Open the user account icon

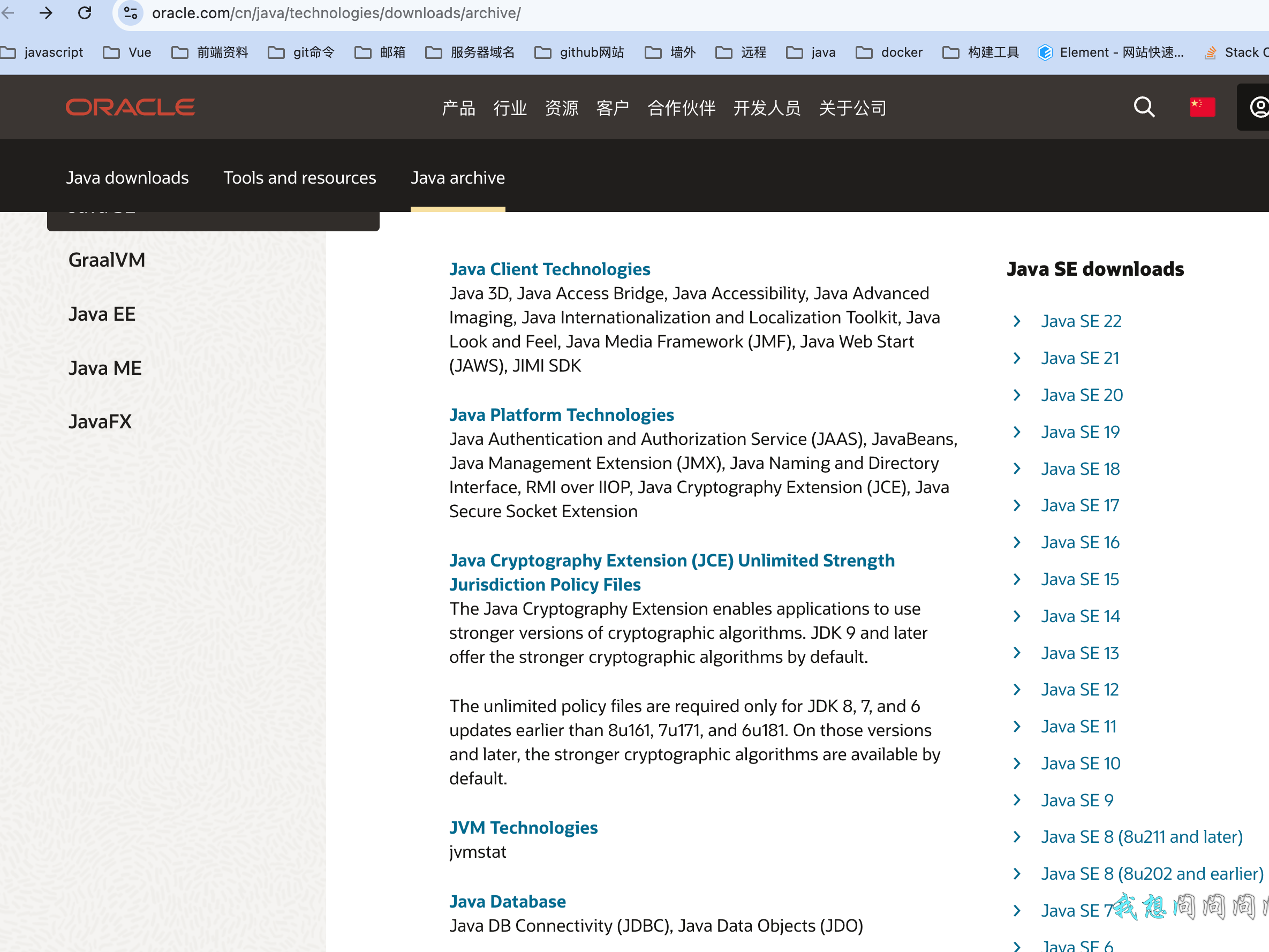tap(1259, 107)
